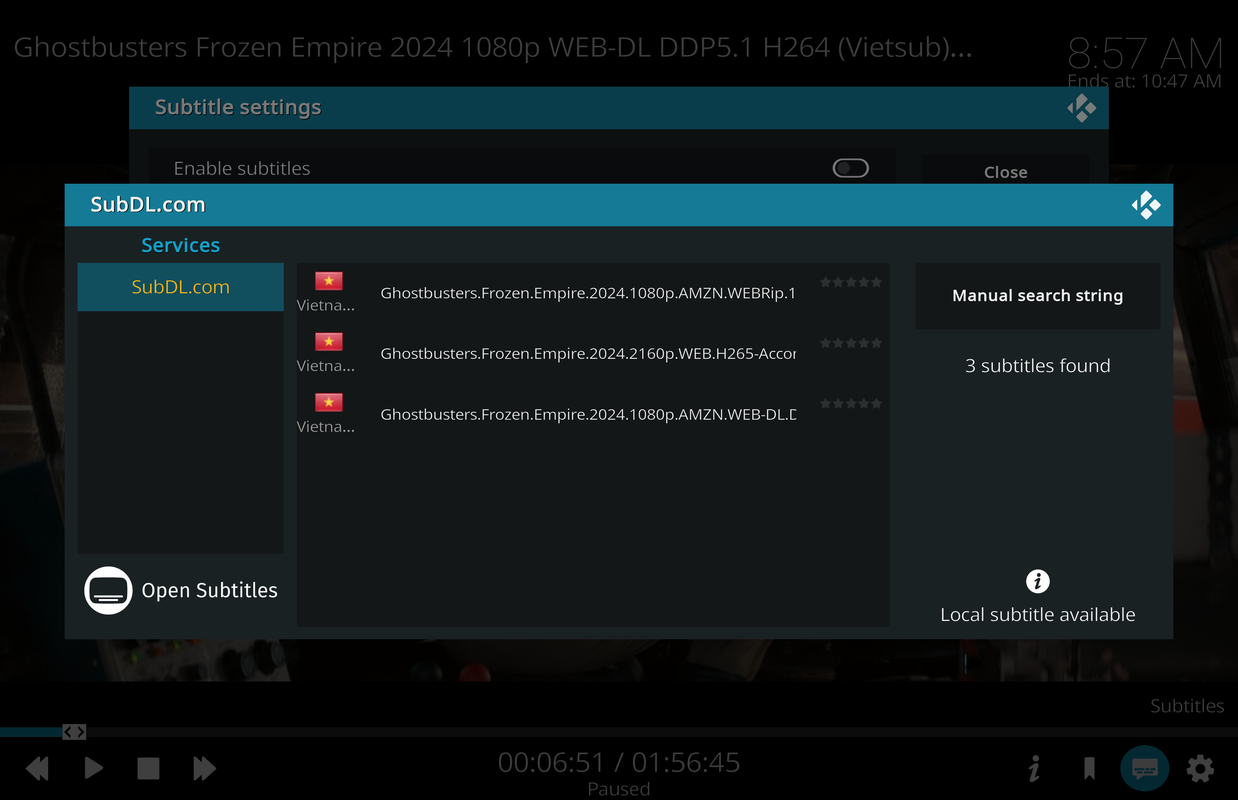Open the bookmarks icon
Viewport: 1238px width, 800px height.
pos(1089,768)
